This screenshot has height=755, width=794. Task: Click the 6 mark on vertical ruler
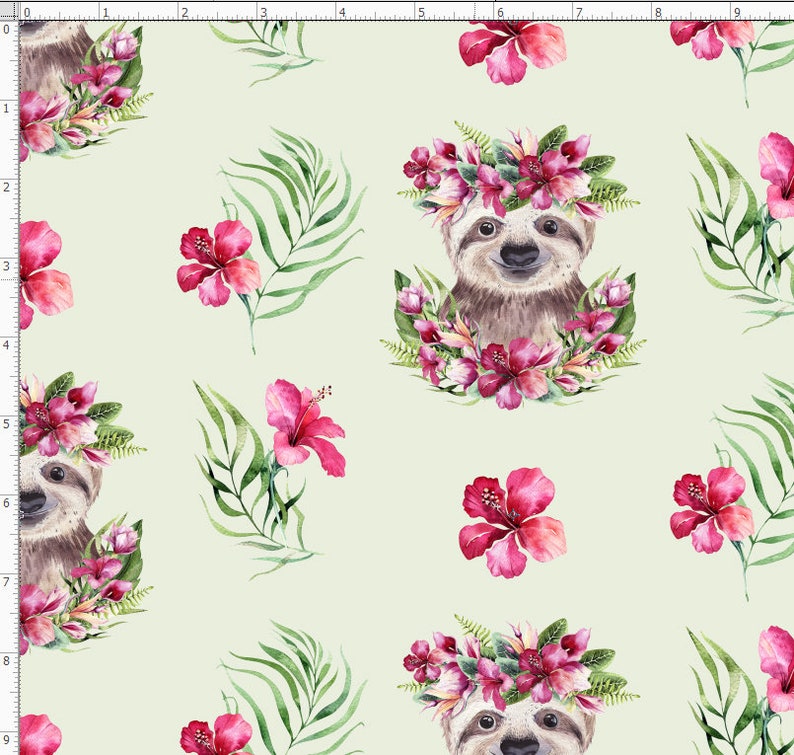[6, 503]
